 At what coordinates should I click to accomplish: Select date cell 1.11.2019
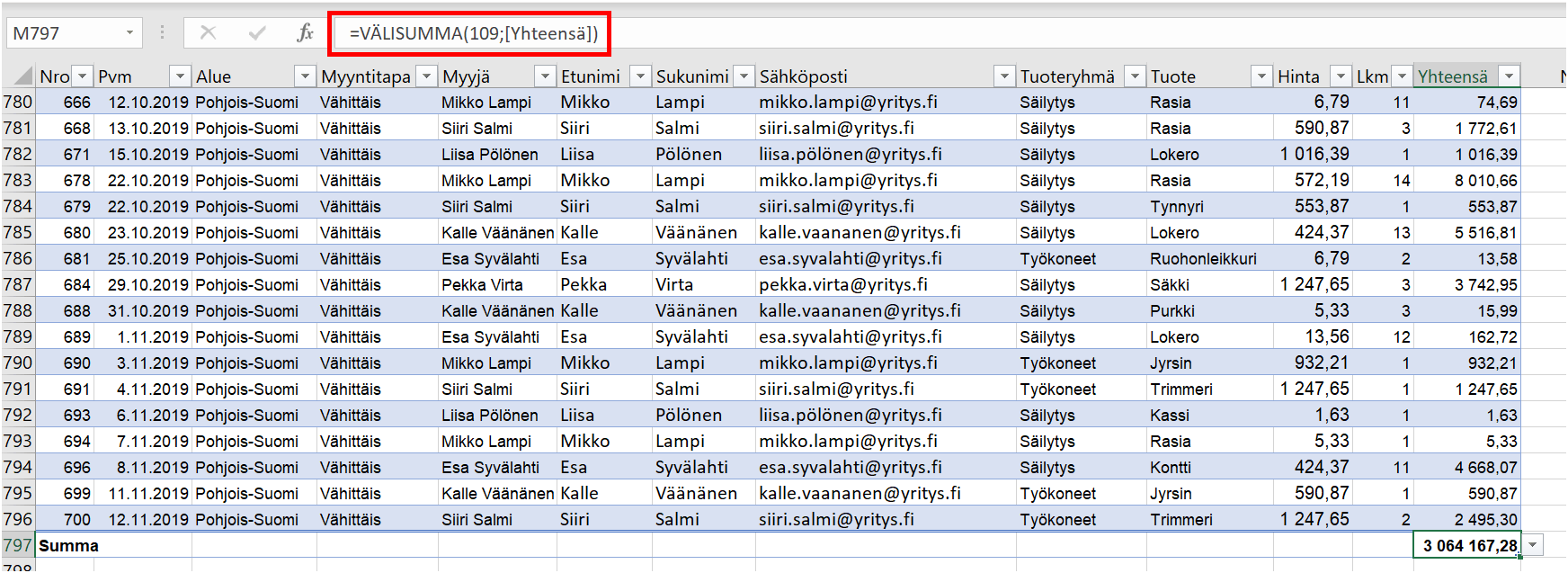coord(144,336)
